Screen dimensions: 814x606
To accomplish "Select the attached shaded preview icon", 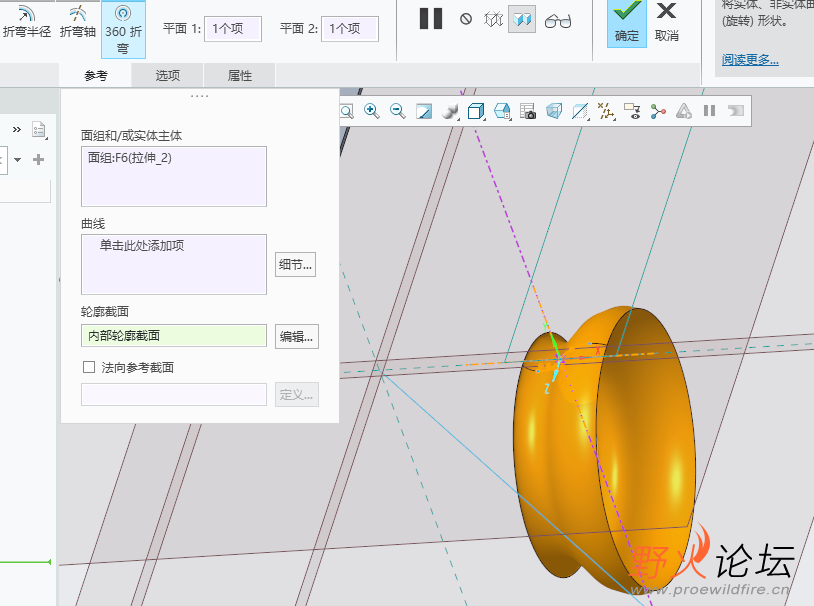I will [x=522, y=20].
